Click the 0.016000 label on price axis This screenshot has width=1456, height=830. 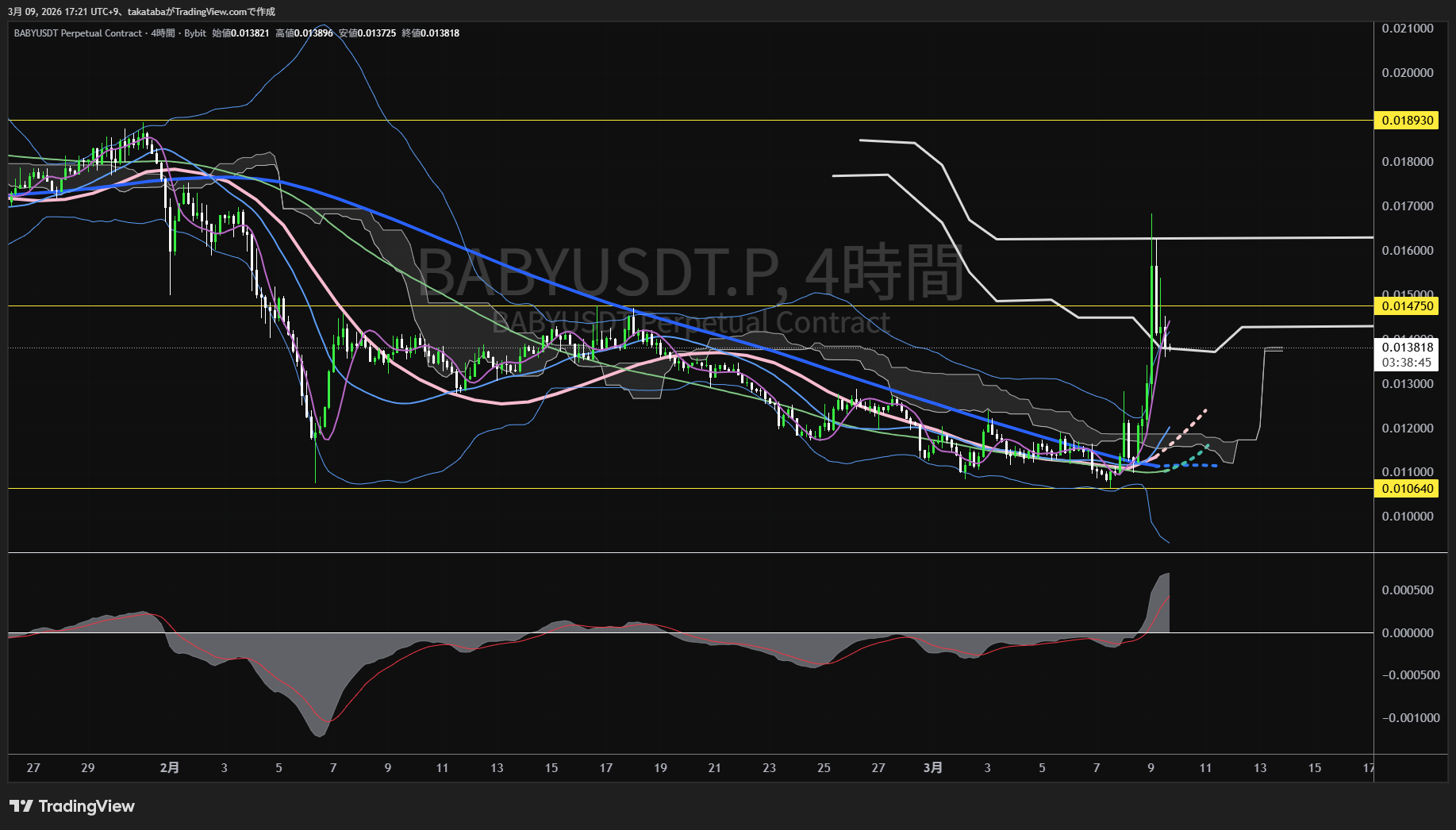pyautogui.click(x=1407, y=251)
